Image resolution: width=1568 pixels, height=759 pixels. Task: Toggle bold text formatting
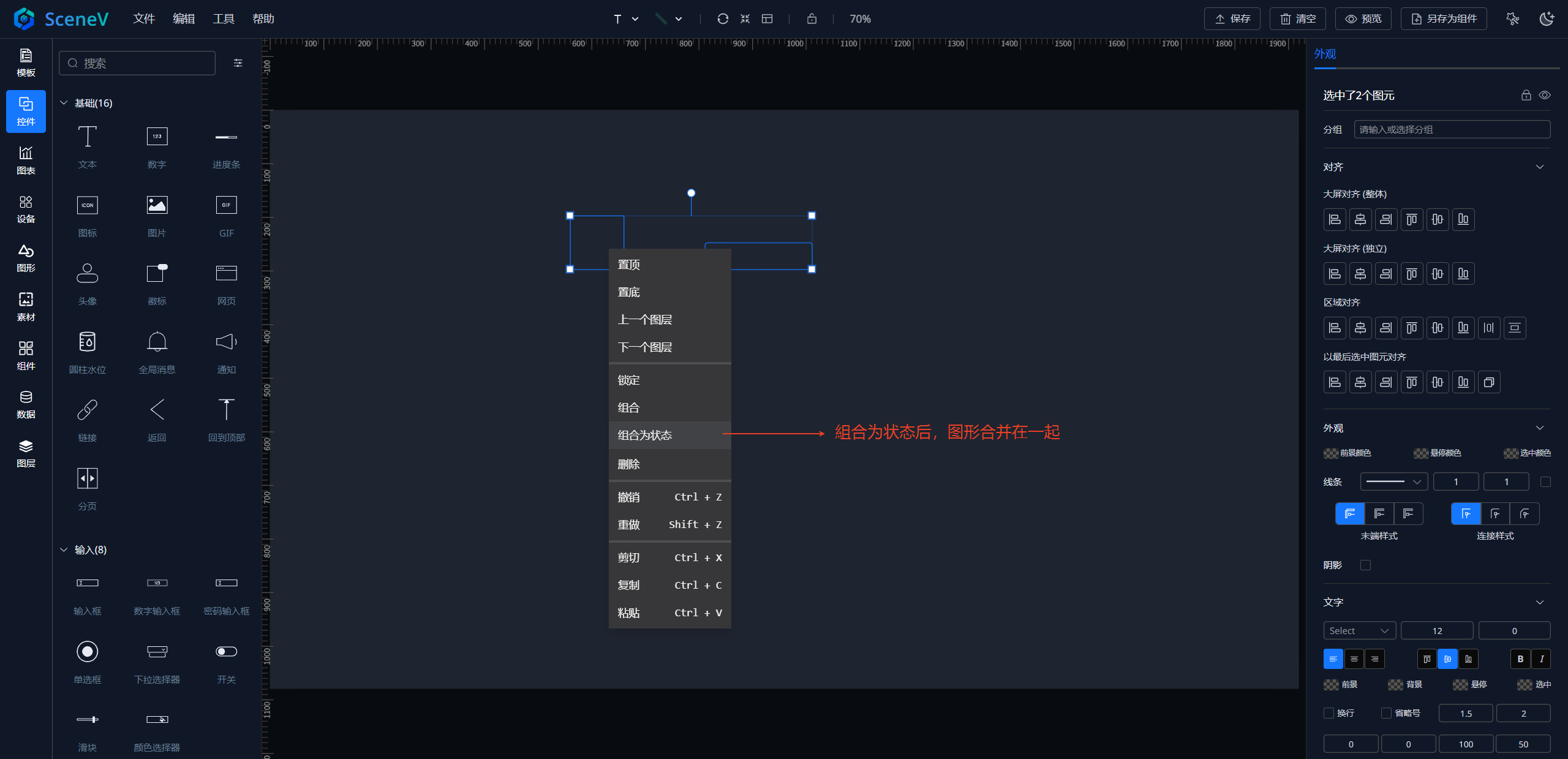1520,659
